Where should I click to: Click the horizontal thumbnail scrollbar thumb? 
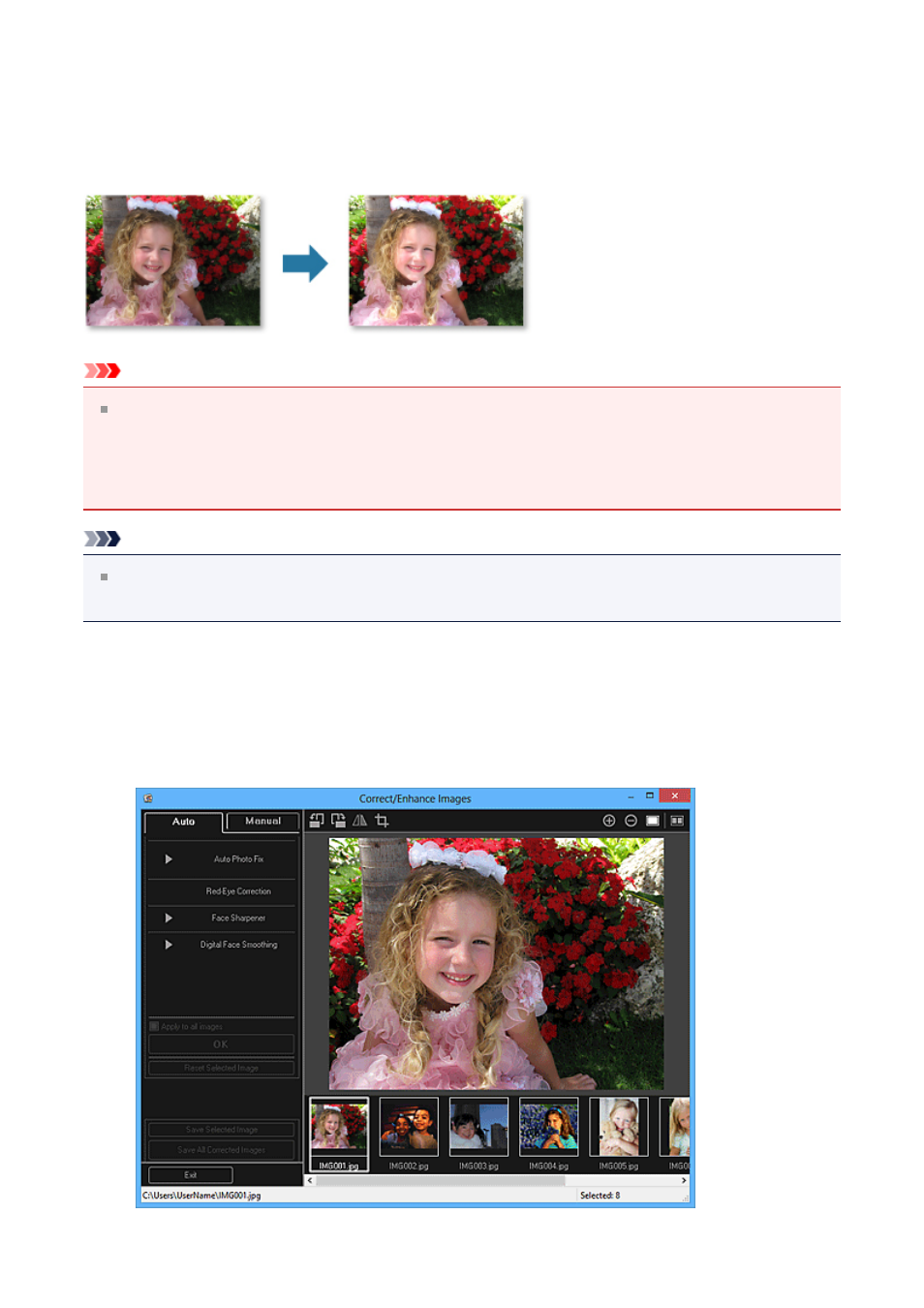(x=441, y=1181)
